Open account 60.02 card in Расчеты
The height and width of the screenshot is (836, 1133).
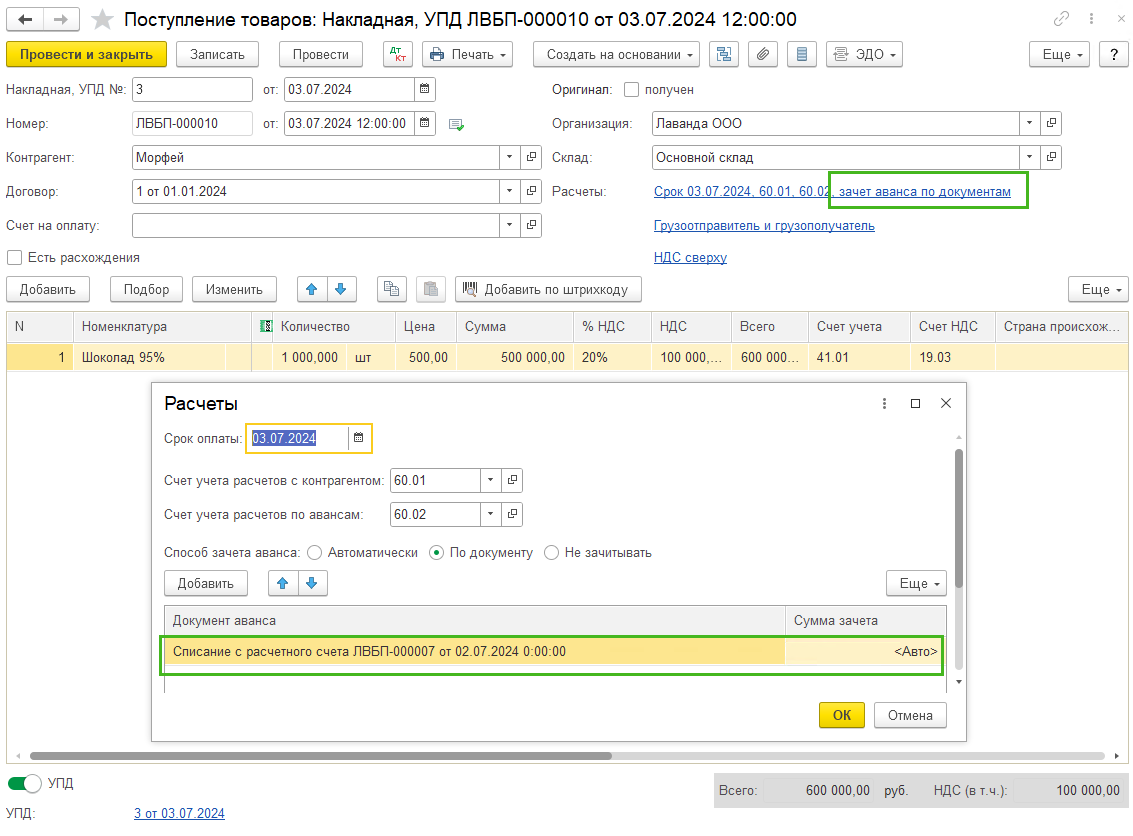click(x=512, y=514)
